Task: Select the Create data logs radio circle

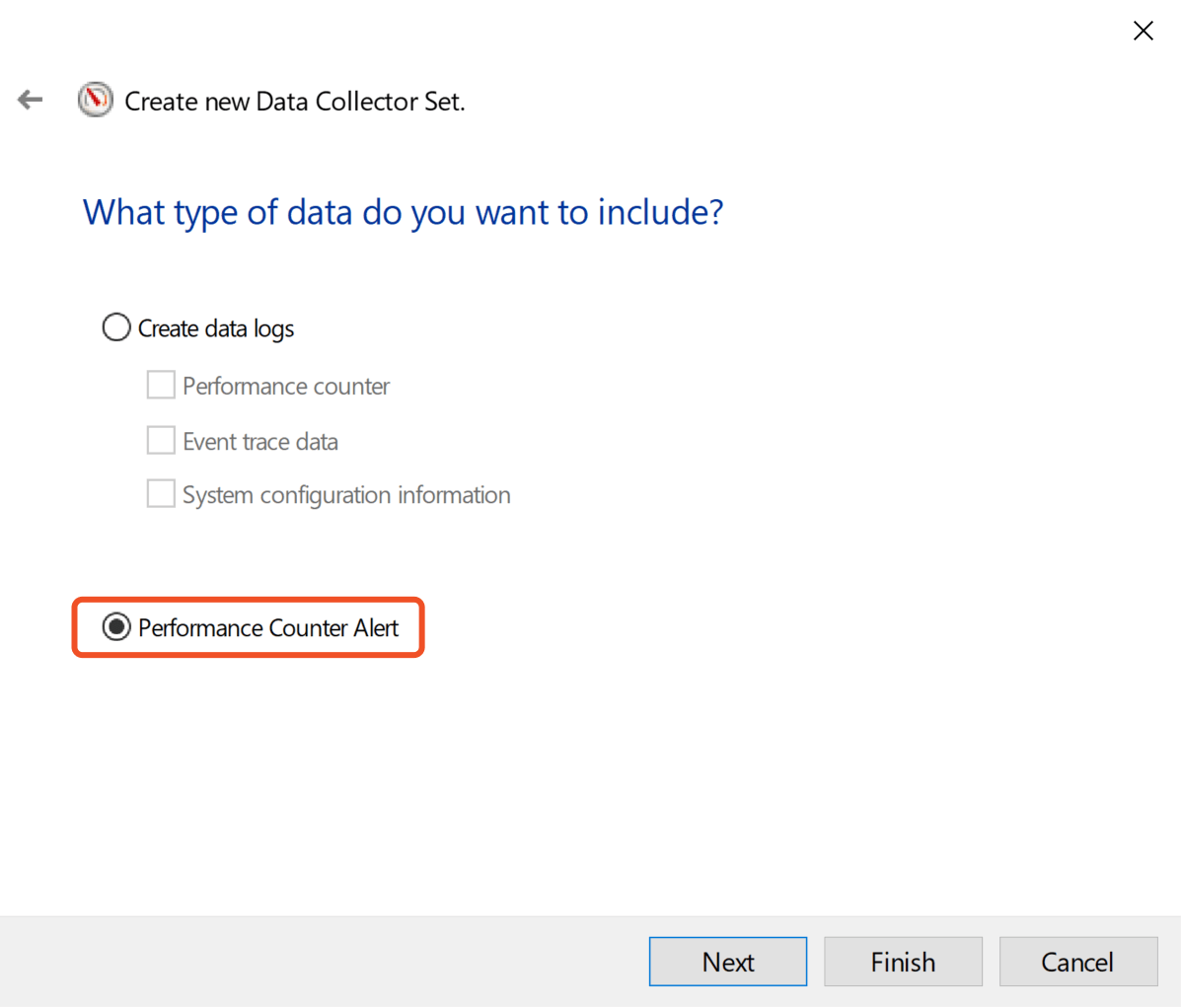Action: tap(116, 327)
